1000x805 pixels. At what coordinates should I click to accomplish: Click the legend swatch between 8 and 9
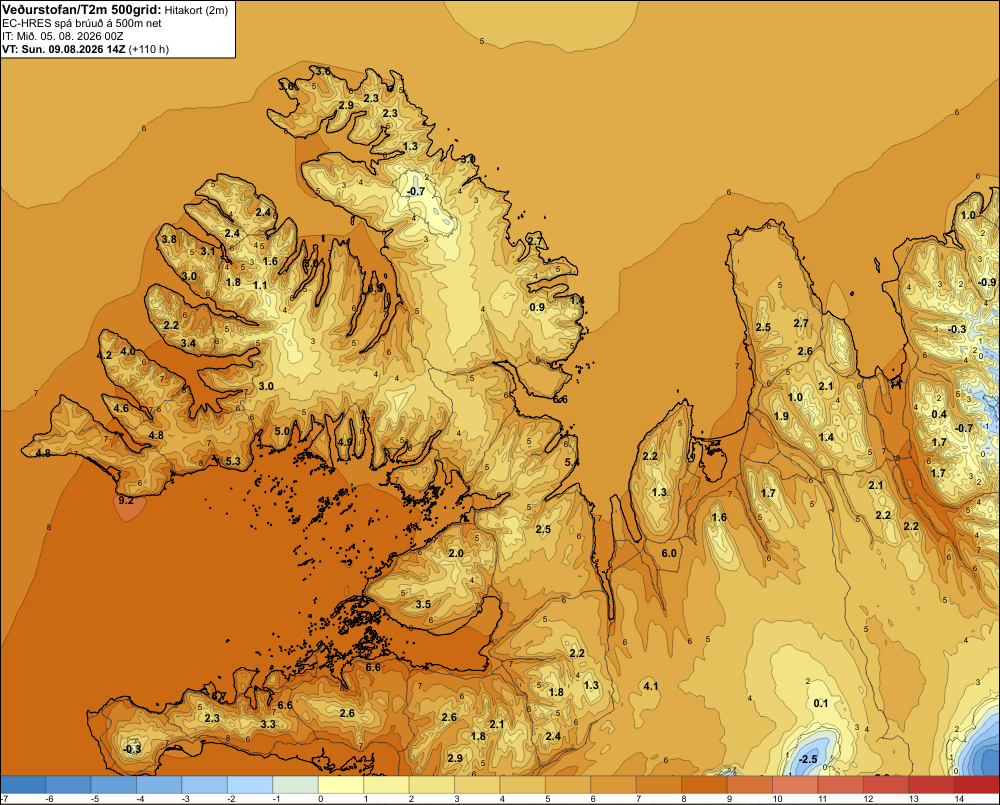pos(704,785)
